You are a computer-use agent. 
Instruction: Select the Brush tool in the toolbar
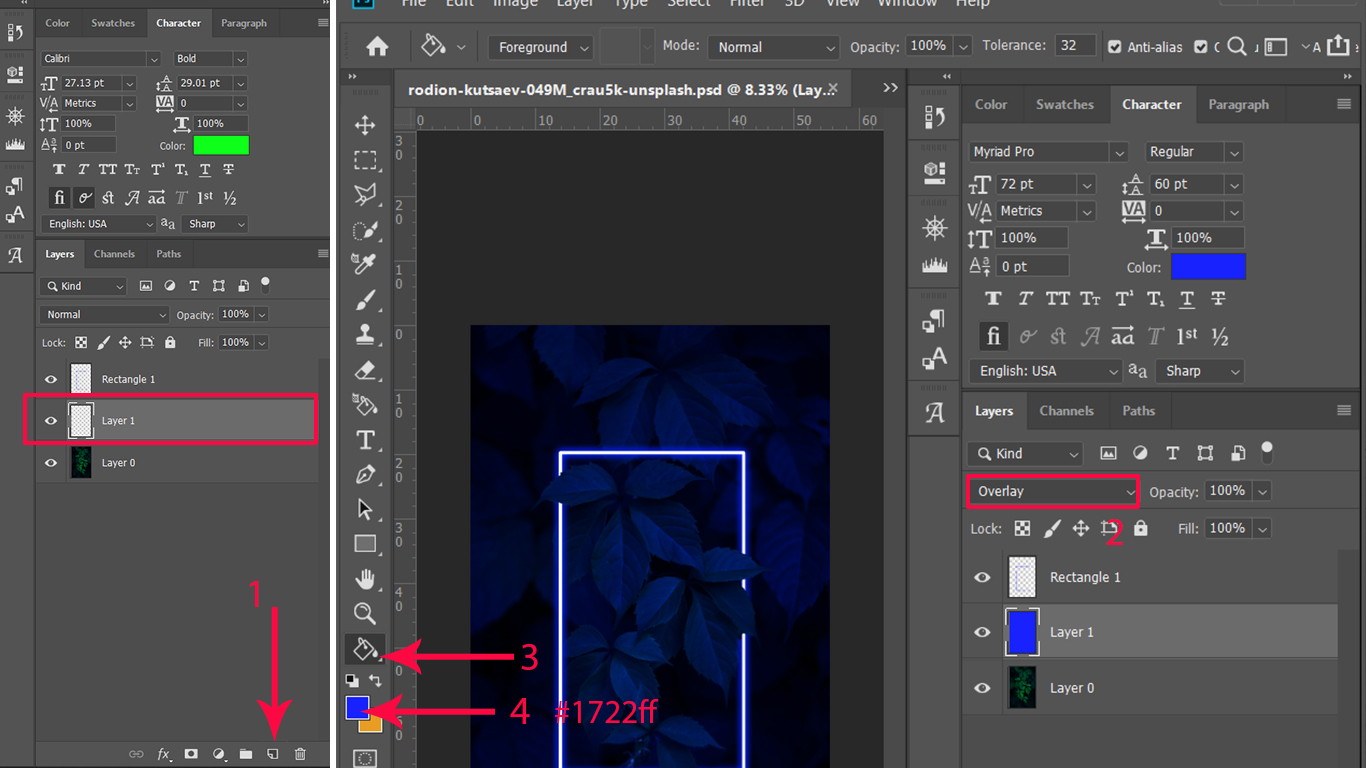(x=365, y=300)
